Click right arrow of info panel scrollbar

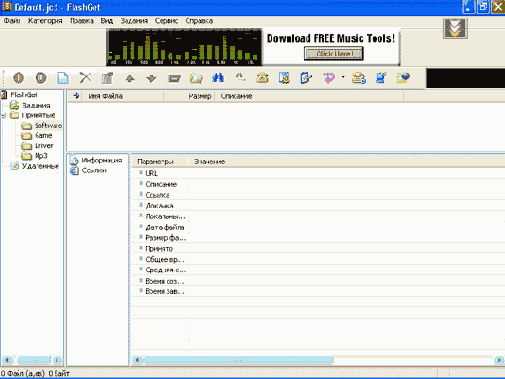(x=499, y=360)
